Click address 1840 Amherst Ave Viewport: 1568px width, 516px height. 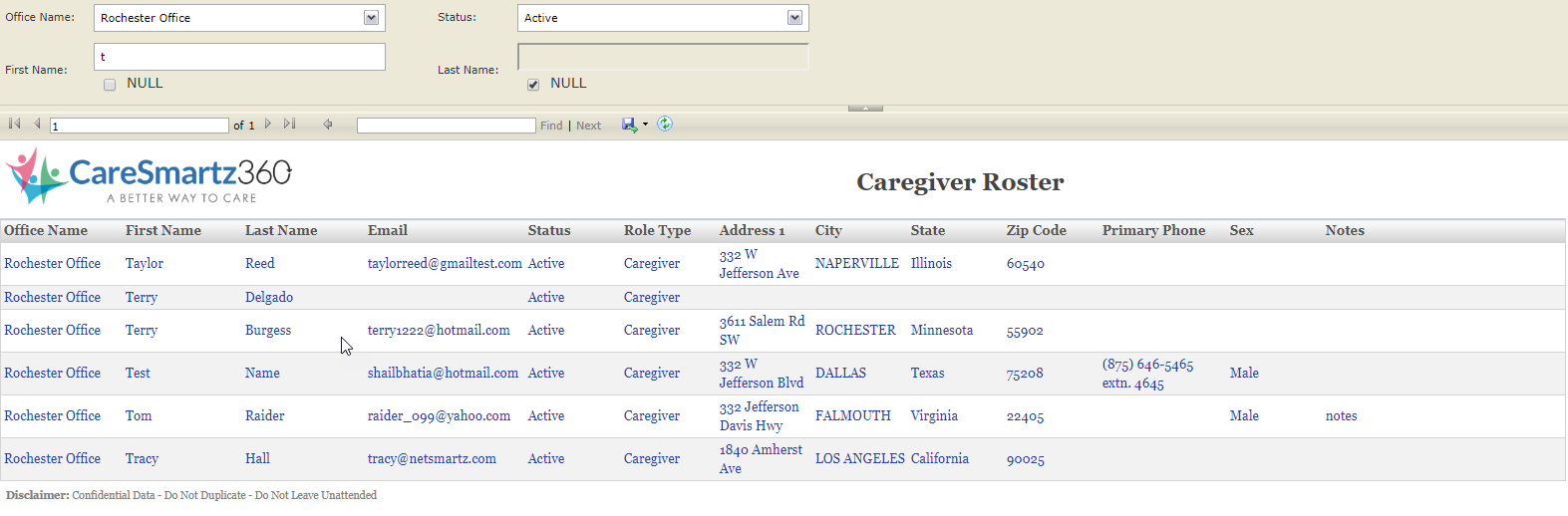pos(761,459)
